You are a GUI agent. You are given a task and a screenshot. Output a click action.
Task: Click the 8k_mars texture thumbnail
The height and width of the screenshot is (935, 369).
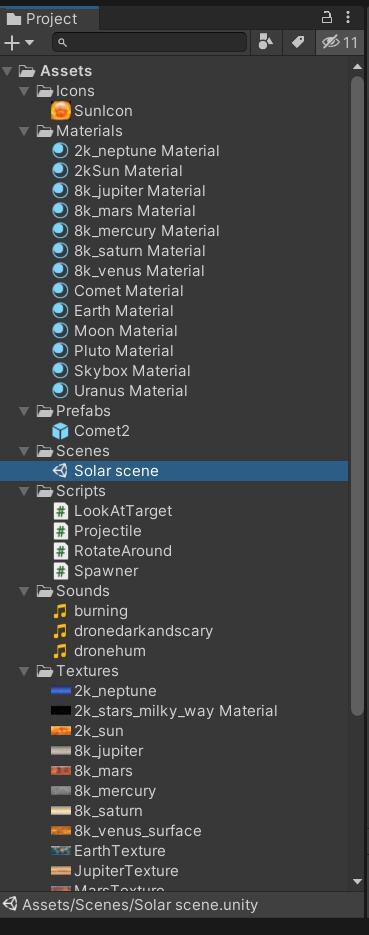click(x=61, y=770)
